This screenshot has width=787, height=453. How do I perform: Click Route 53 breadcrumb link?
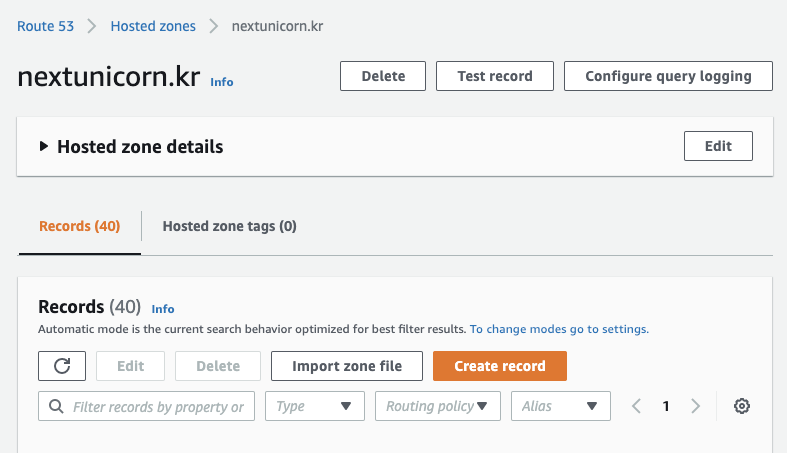tap(45, 26)
